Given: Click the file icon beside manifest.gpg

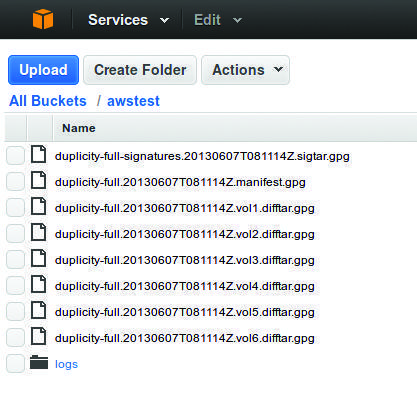Looking at the screenshot, I should (x=38, y=180).
